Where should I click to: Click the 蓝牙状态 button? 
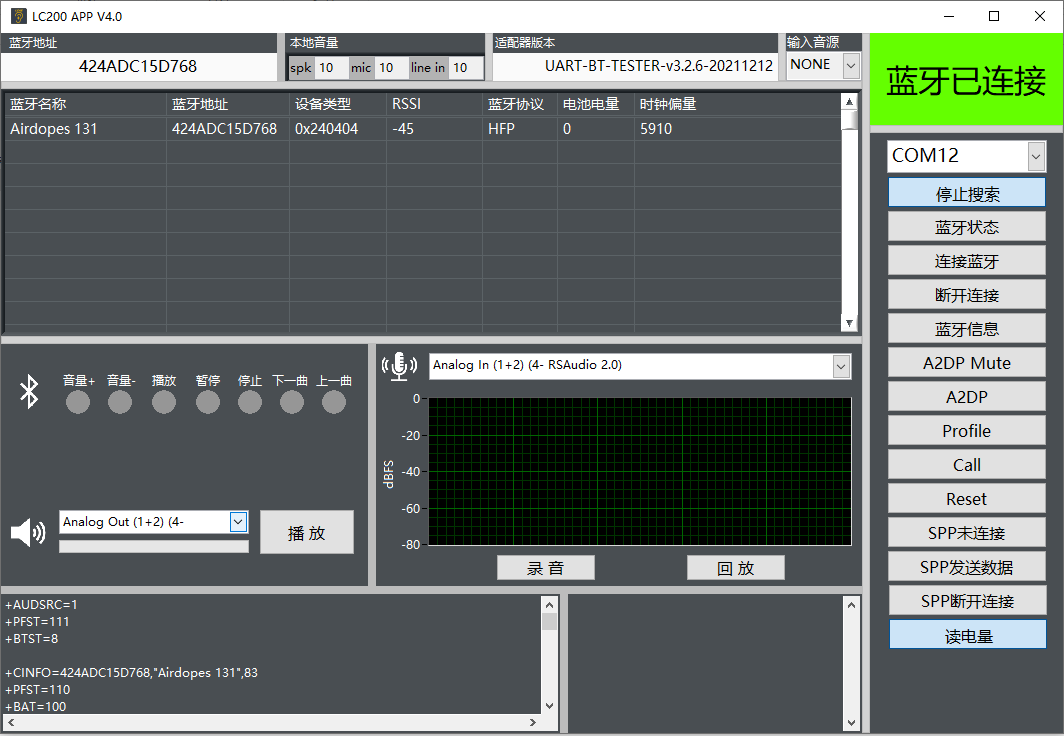967,227
